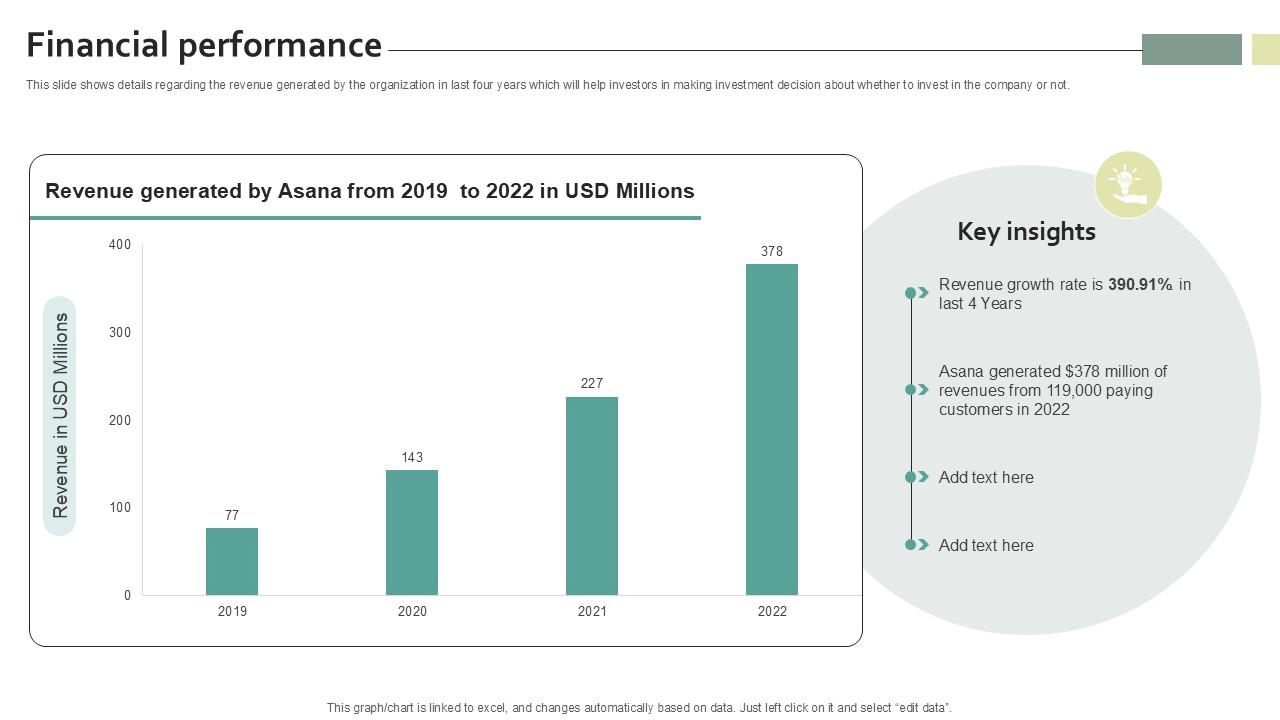This screenshot has width=1280, height=720.
Task: Click the 2021 axis label
Action: [x=592, y=611]
